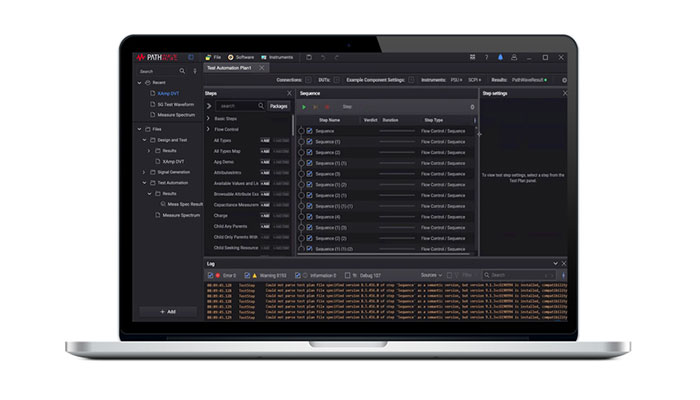Click the green Run play icon in Sequence toolbar
700x400 pixels.
[x=304, y=106]
